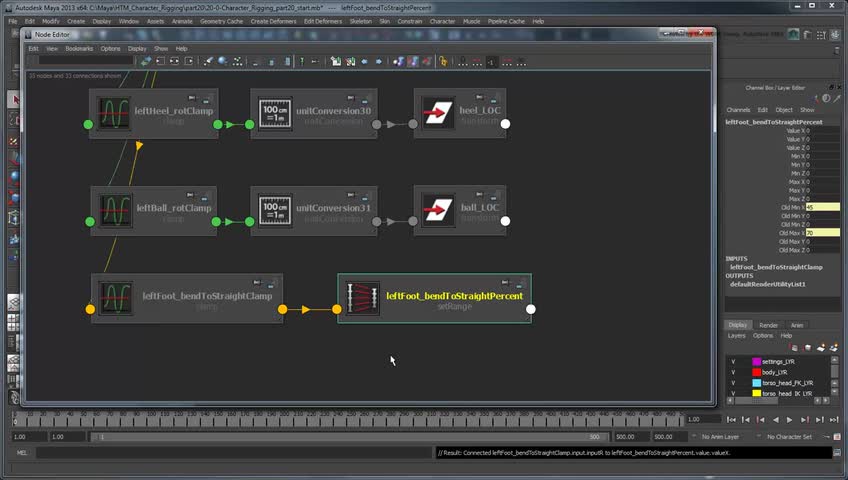Click the time range slider bar

click(349, 437)
